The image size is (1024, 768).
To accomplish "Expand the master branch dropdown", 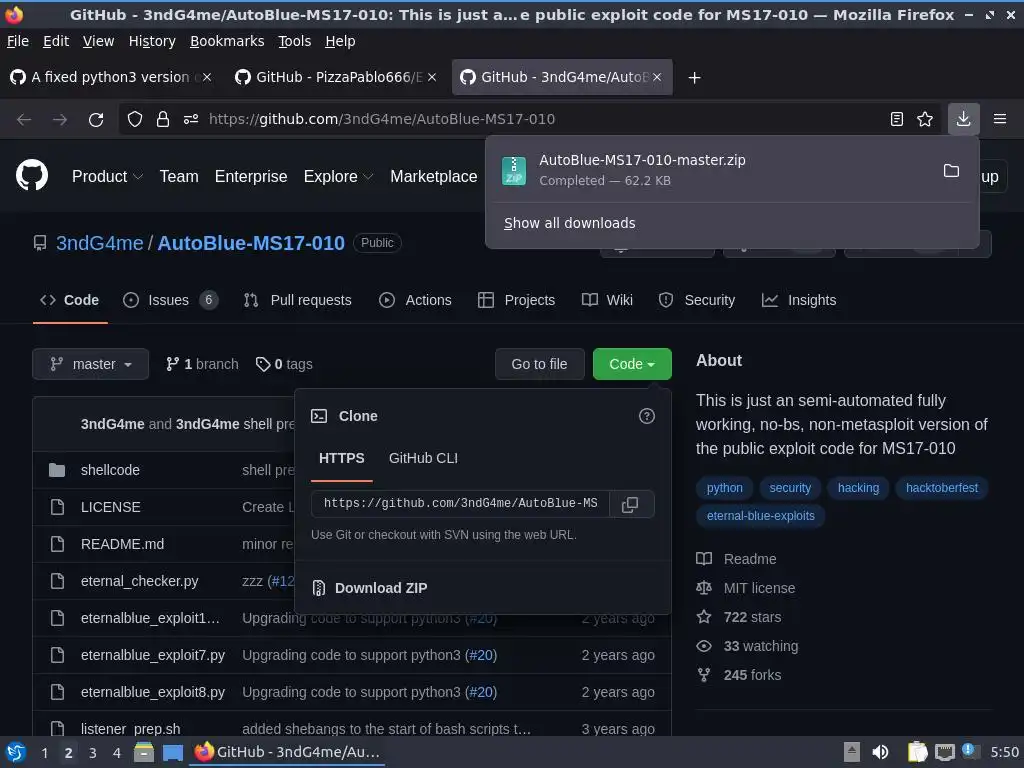I will point(91,364).
